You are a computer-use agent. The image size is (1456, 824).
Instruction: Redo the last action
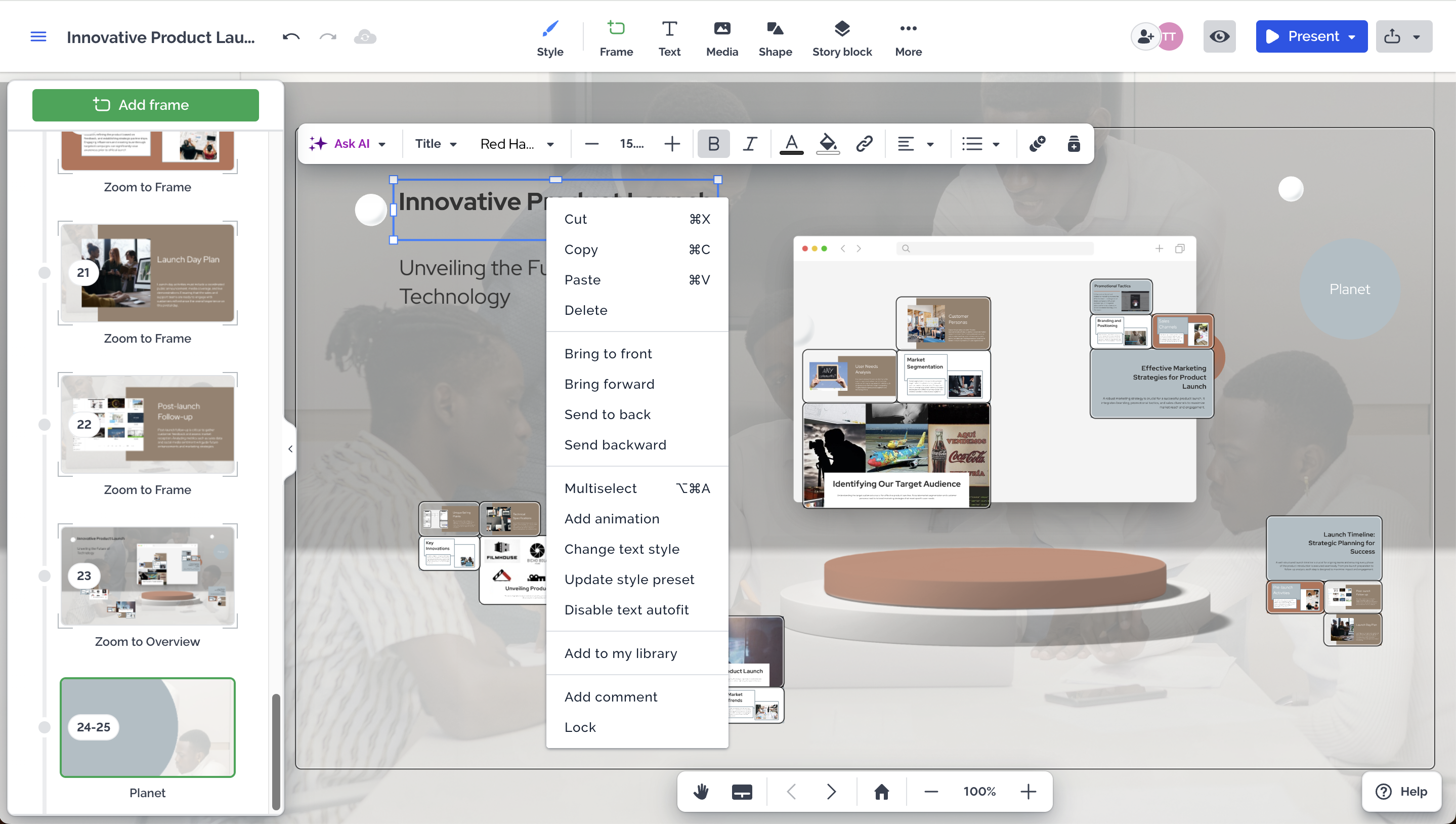(x=327, y=37)
